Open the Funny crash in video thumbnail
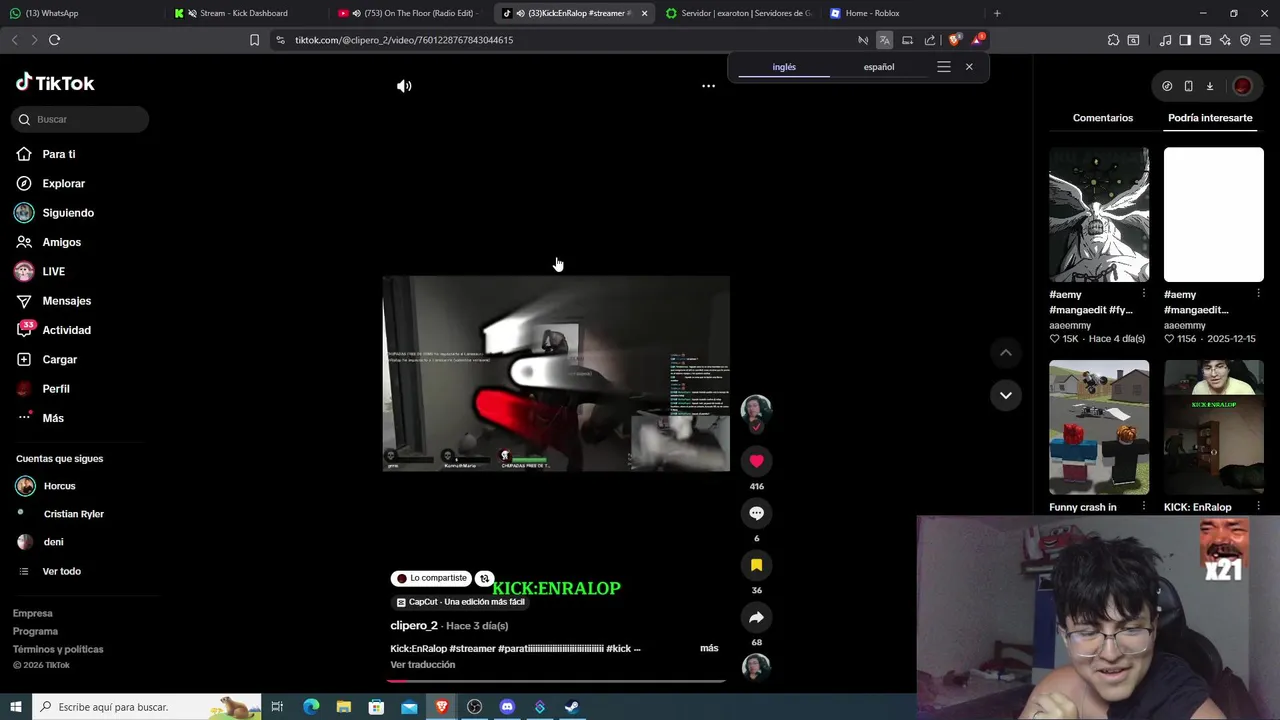1280x720 pixels. [1099, 427]
